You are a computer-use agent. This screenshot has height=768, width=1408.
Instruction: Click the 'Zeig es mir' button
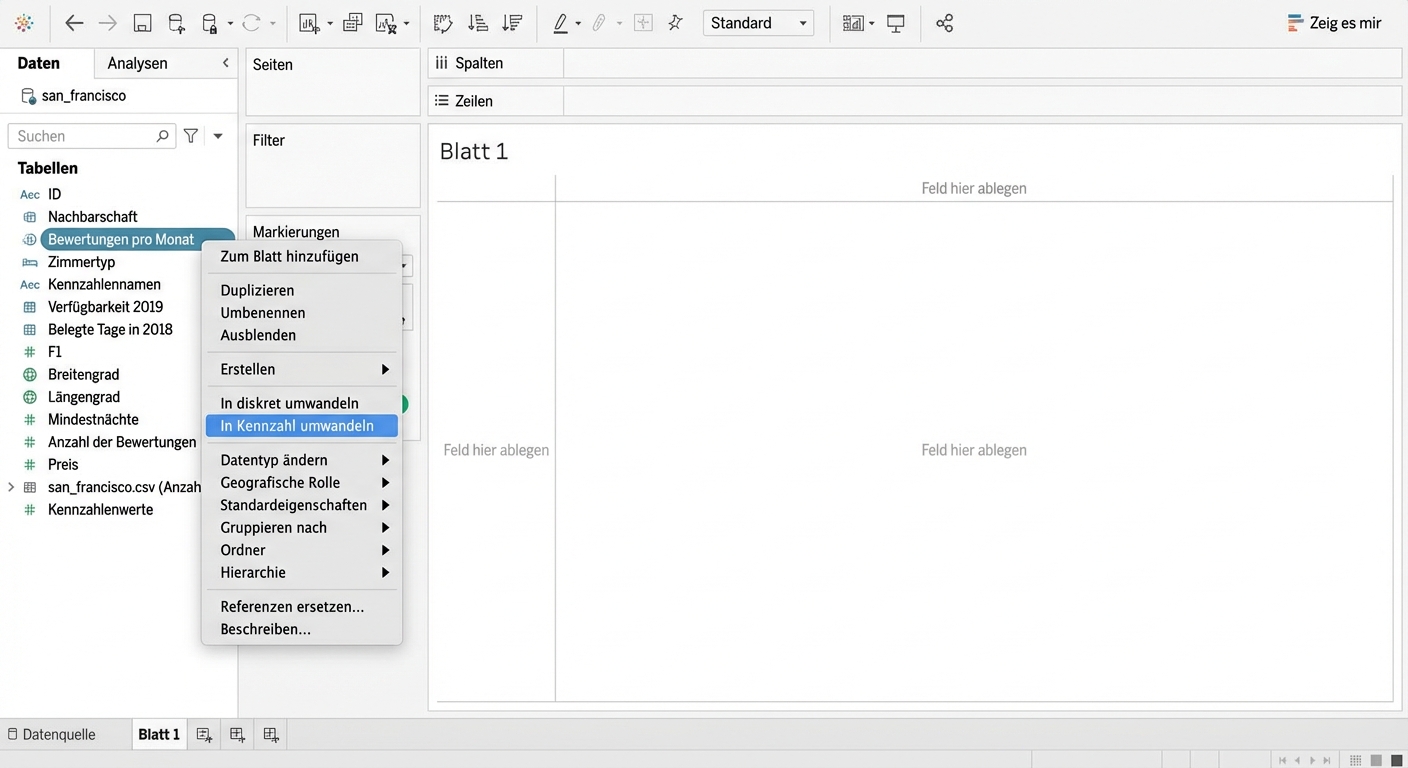tap(1334, 23)
